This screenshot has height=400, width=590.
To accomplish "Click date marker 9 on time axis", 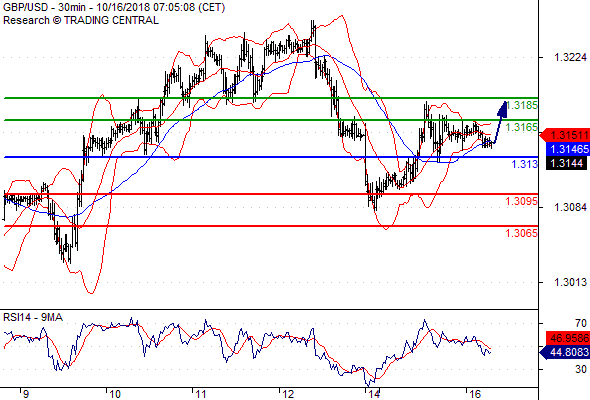I will point(25,394).
